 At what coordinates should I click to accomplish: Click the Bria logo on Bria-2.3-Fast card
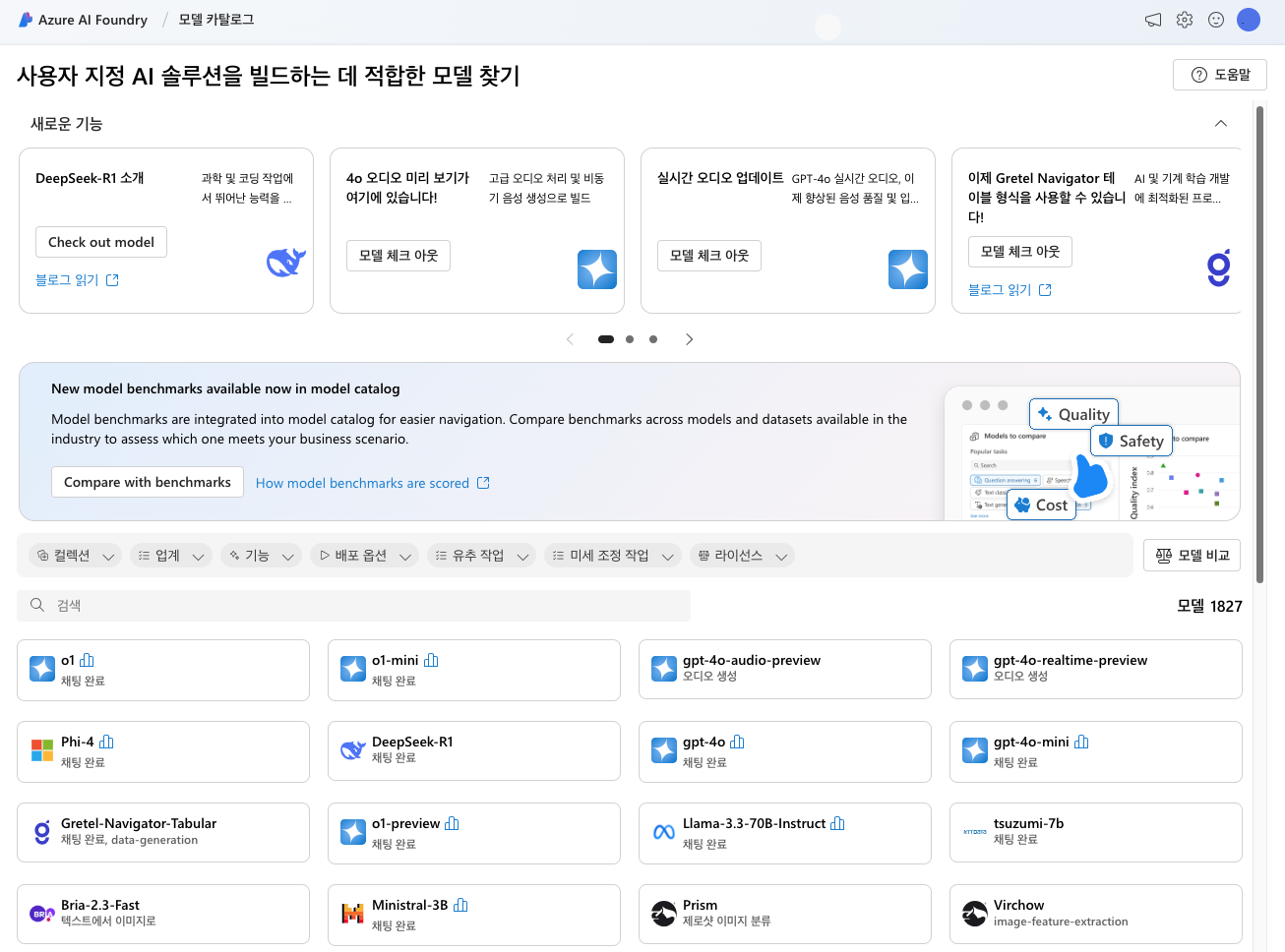click(42, 914)
